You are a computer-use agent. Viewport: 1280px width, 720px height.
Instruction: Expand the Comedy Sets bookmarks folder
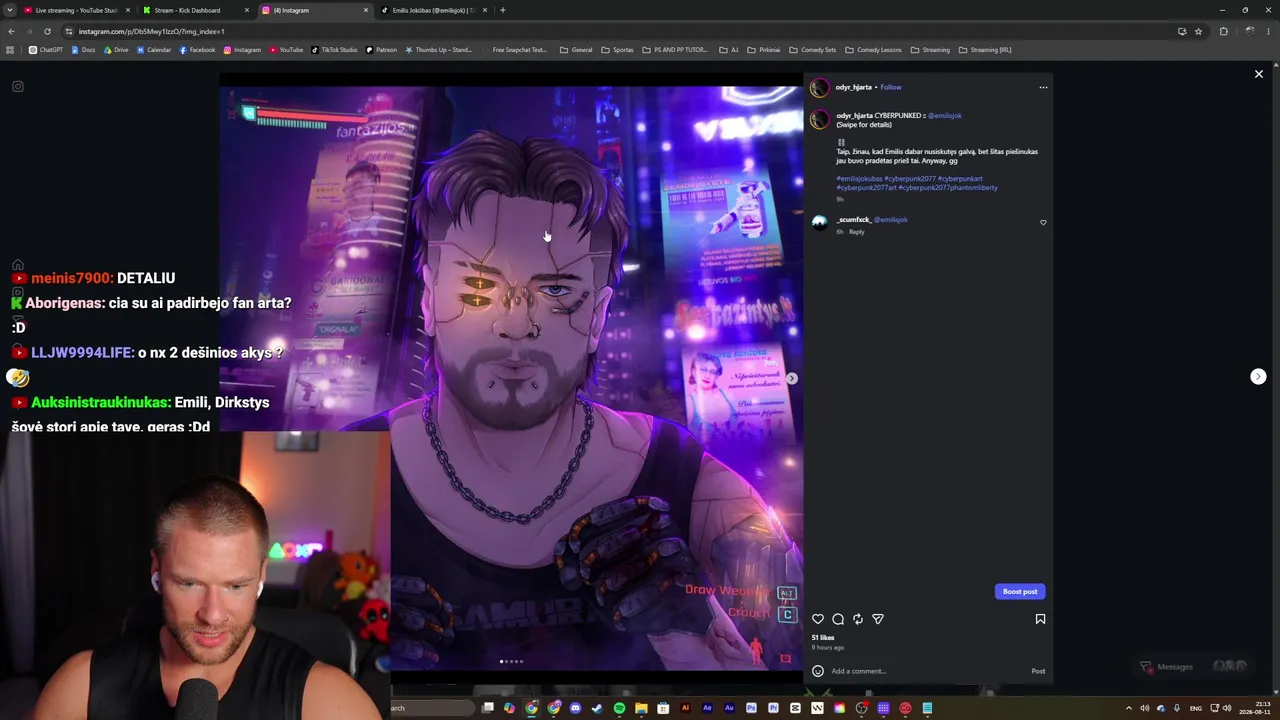[x=812, y=50]
